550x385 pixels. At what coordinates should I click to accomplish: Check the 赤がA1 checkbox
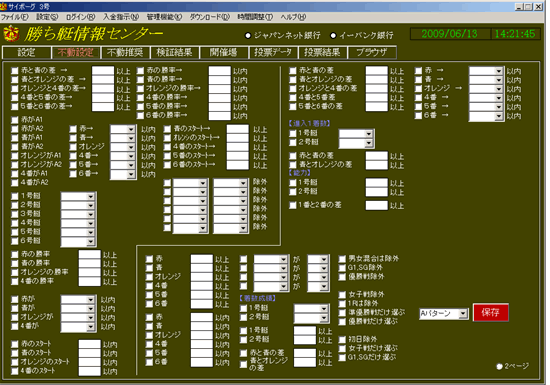(x=15, y=120)
